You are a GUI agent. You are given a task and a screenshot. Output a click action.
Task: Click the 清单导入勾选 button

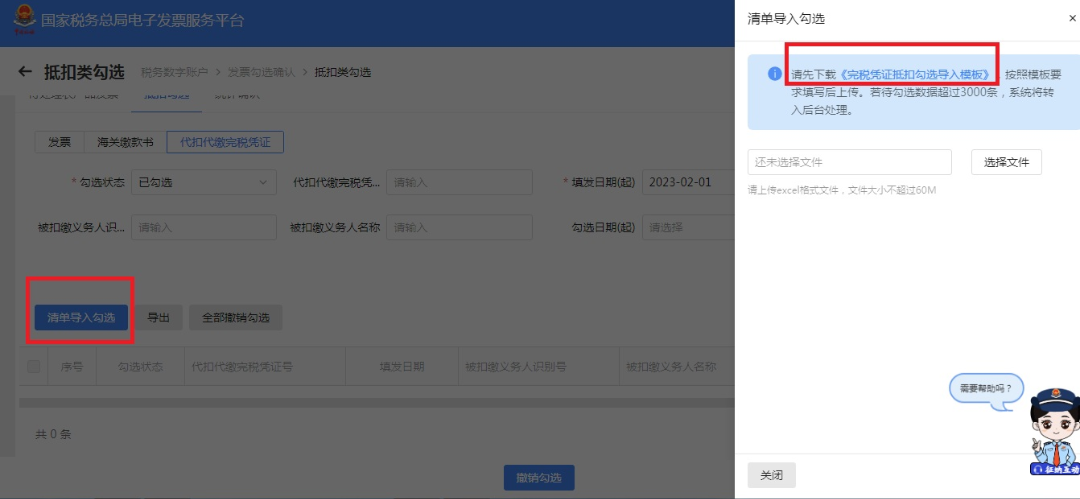pyautogui.click(x=81, y=318)
